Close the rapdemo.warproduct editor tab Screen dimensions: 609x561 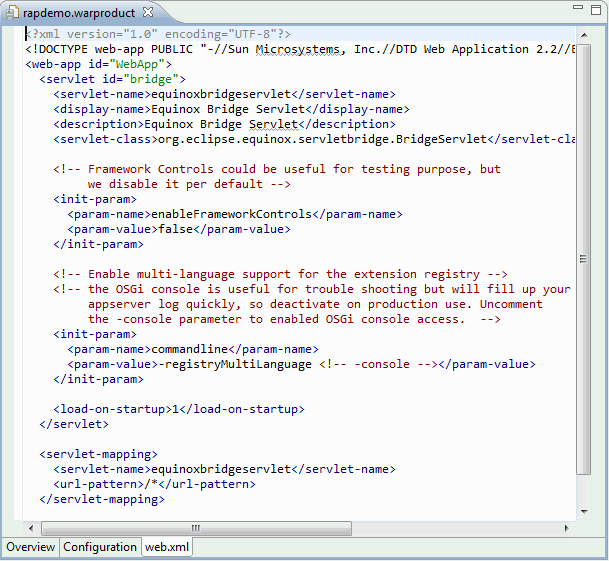(x=148, y=12)
